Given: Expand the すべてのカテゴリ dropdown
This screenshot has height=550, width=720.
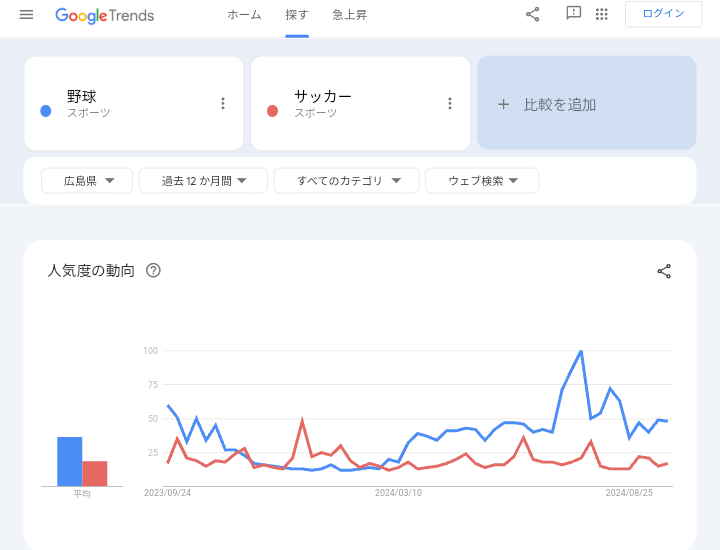Looking at the screenshot, I should tap(349, 181).
